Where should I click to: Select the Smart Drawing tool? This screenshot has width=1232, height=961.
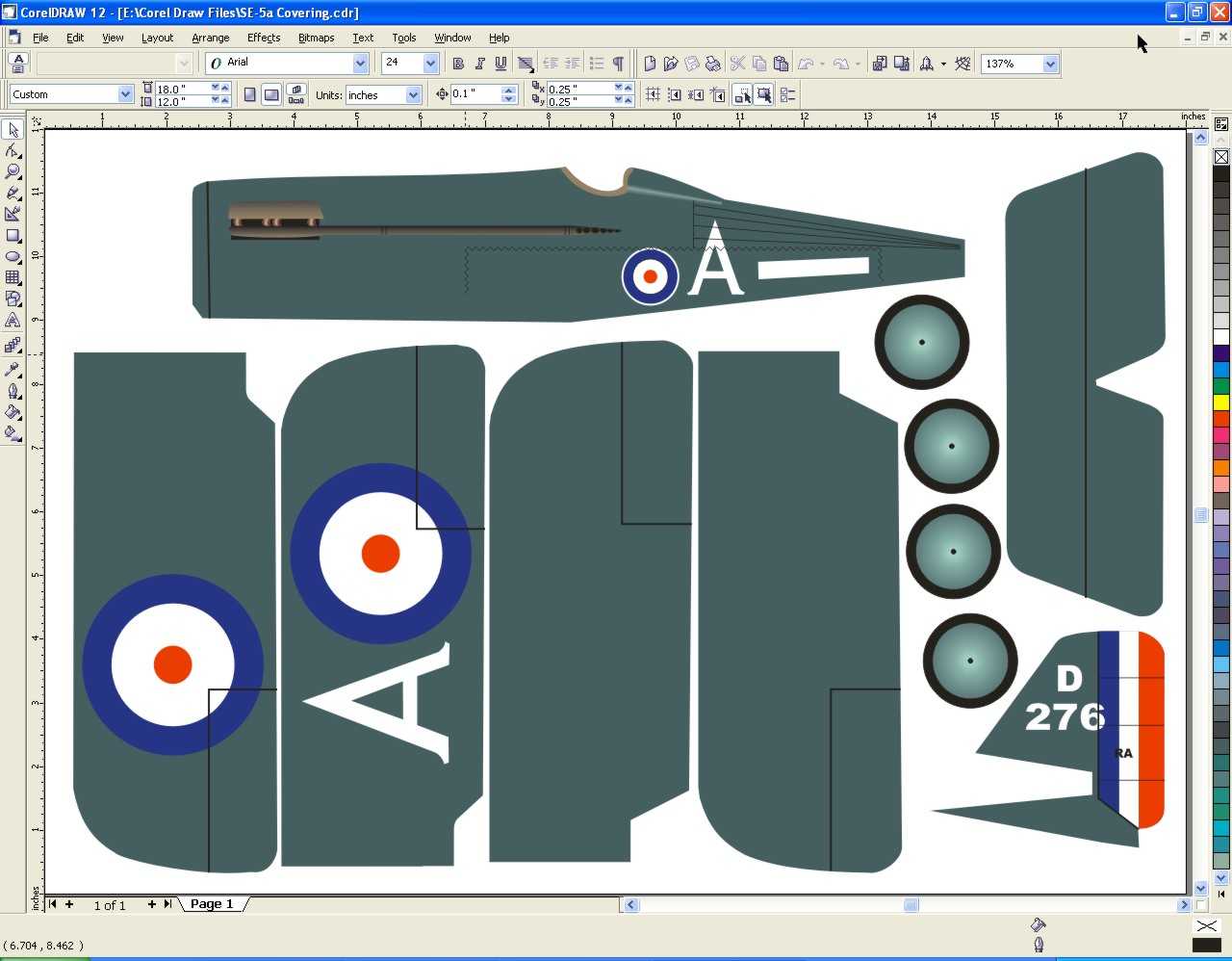(13, 214)
